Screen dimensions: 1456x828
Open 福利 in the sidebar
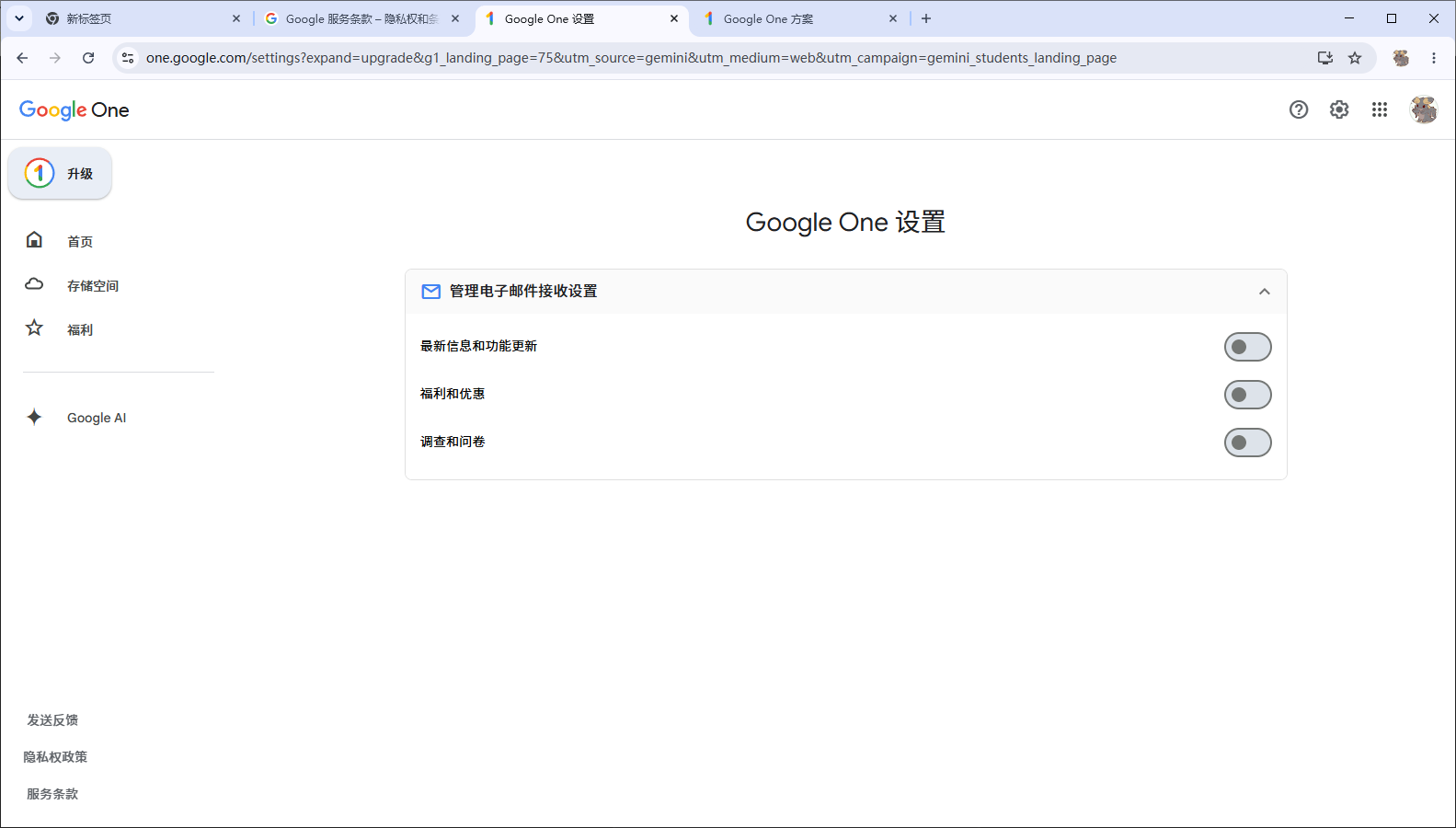(80, 330)
